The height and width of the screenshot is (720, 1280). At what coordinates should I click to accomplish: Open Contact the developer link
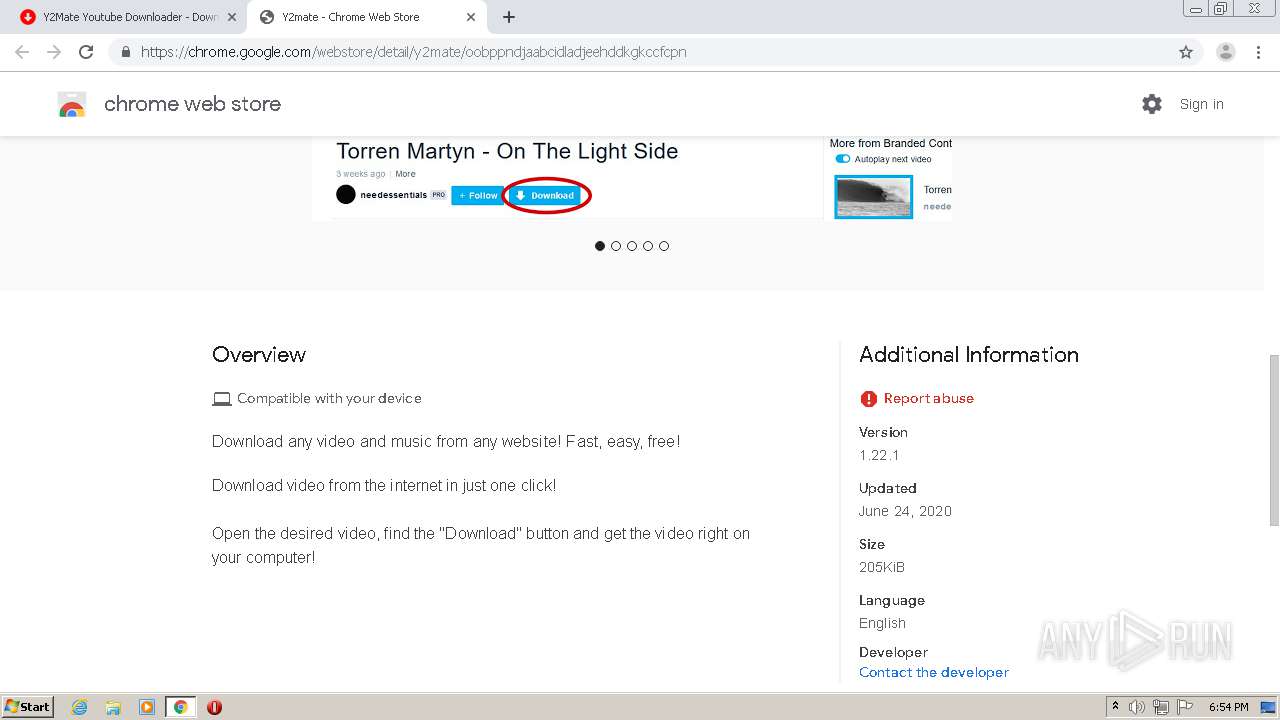[x=934, y=672]
